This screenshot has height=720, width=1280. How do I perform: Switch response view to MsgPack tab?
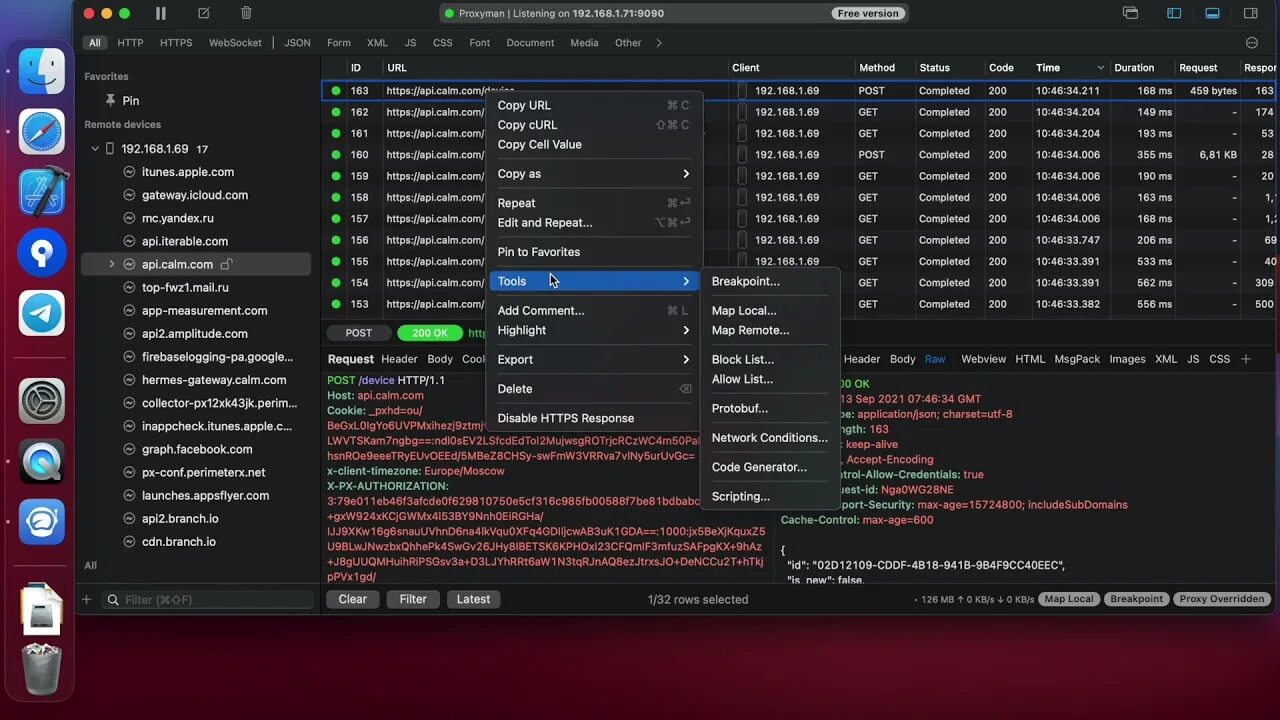[1077, 359]
